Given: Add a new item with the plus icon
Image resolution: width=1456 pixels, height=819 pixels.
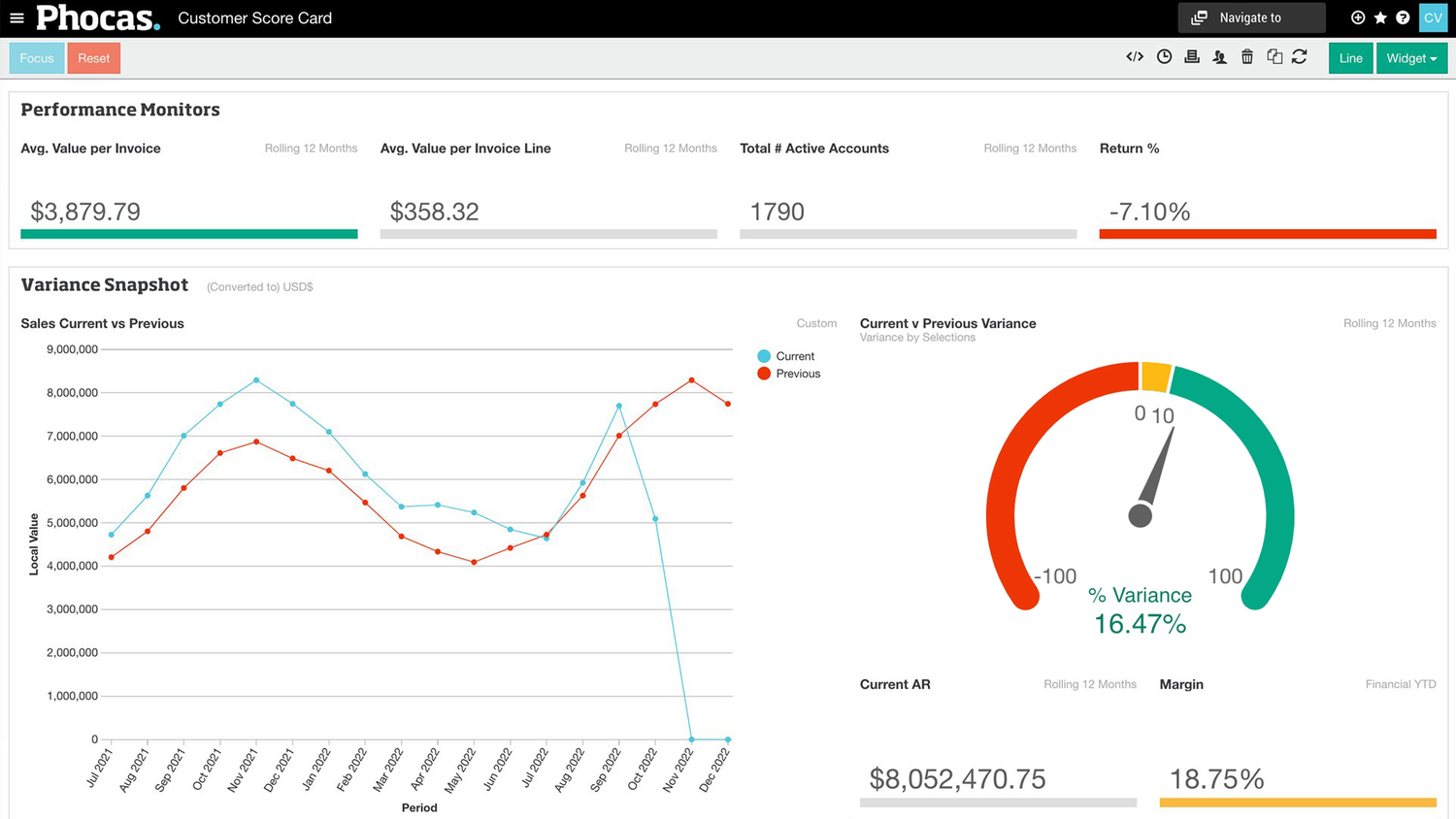Looking at the screenshot, I should coord(1358,17).
